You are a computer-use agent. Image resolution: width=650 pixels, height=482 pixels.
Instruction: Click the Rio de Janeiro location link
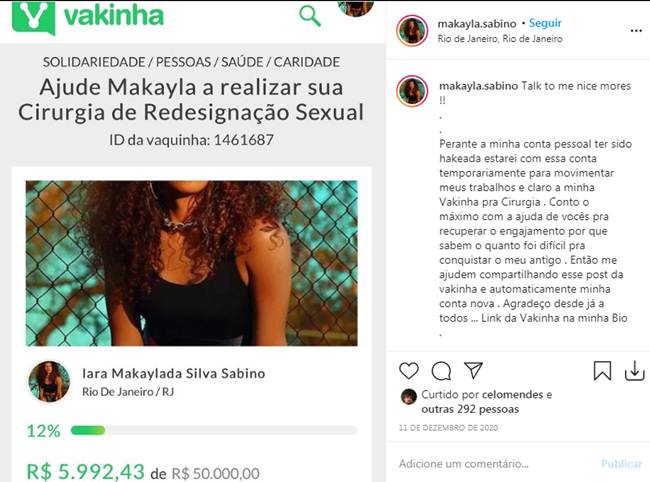[500, 39]
